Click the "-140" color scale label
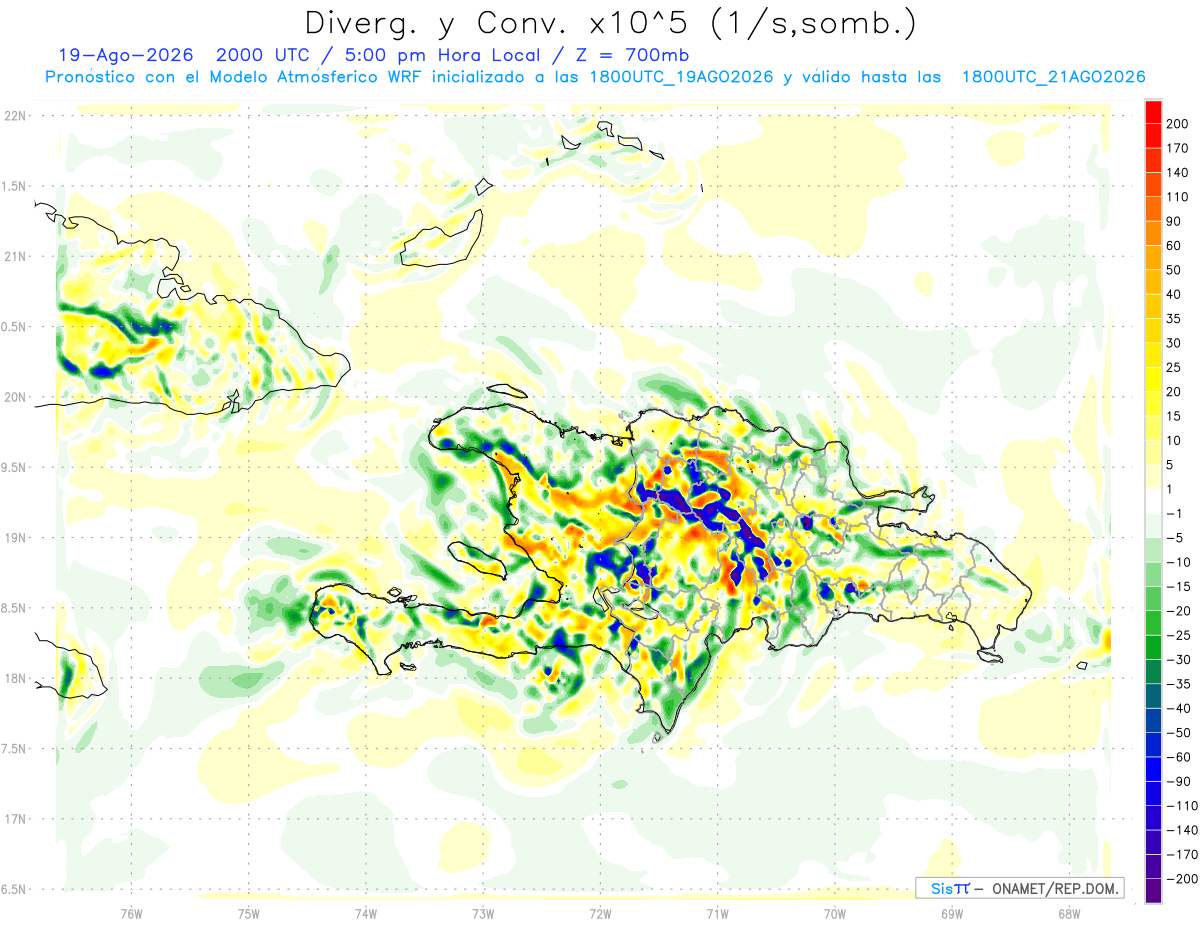This screenshot has height=927, width=1200. tap(1182, 831)
